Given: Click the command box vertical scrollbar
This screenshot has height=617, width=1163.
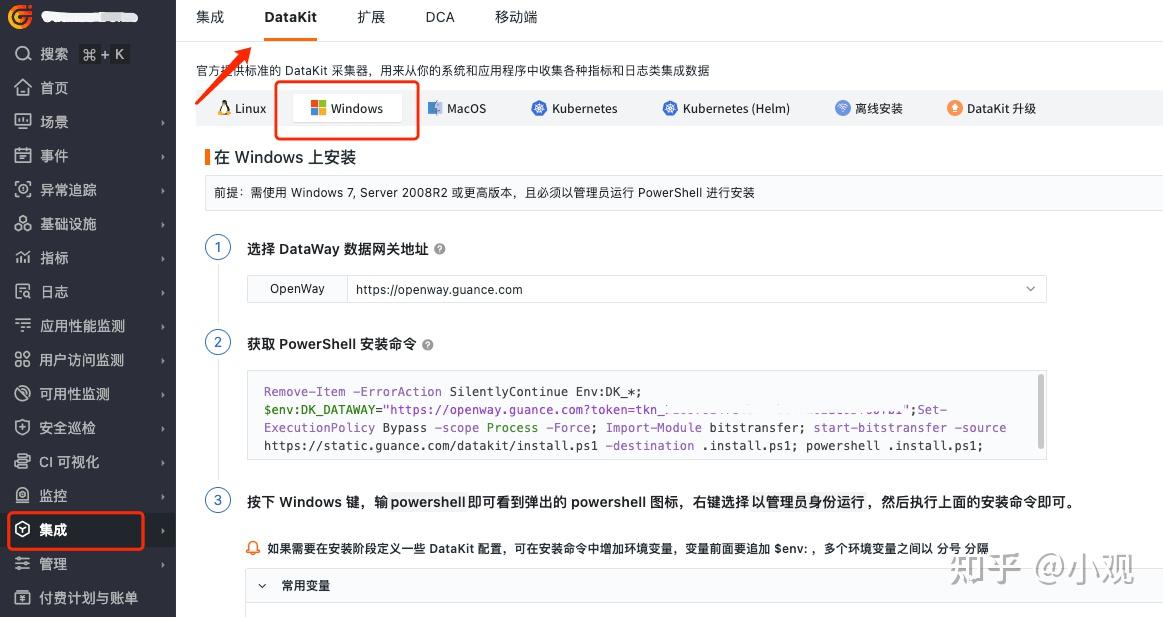Looking at the screenshot, I should (1041, 411).
